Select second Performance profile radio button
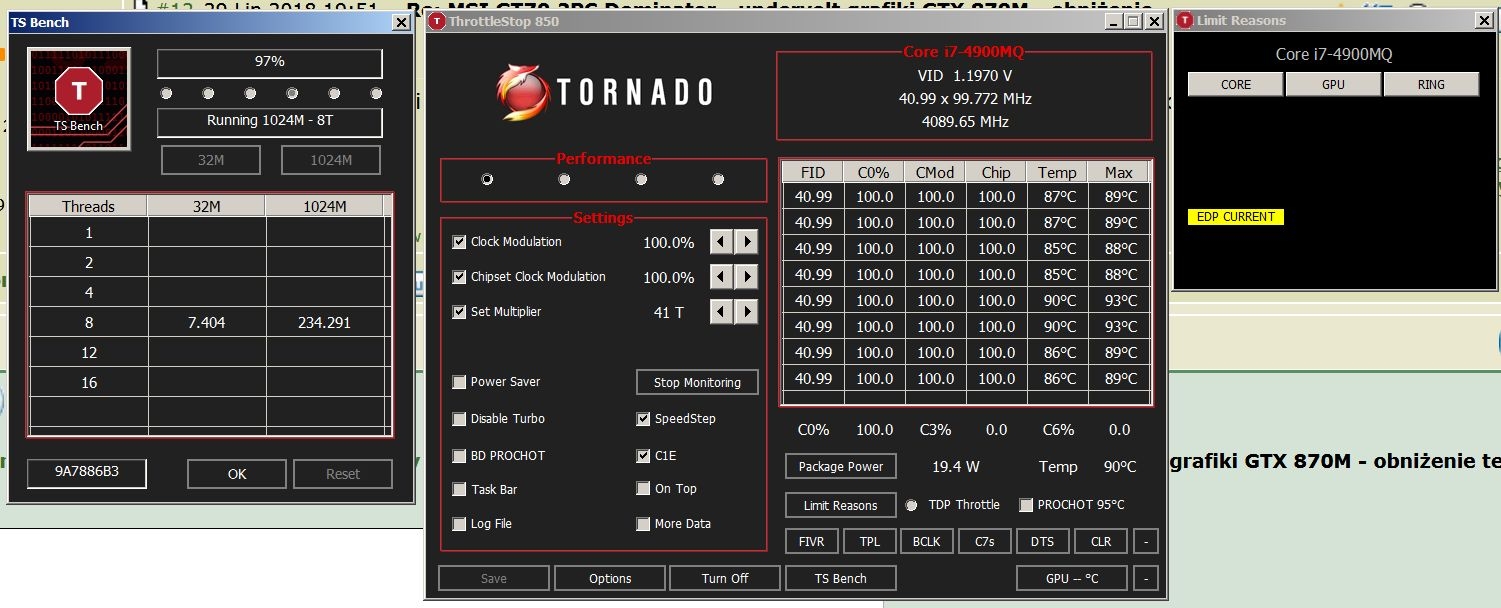The height and width of the screenshot is (608, 1501). [564, 180]
